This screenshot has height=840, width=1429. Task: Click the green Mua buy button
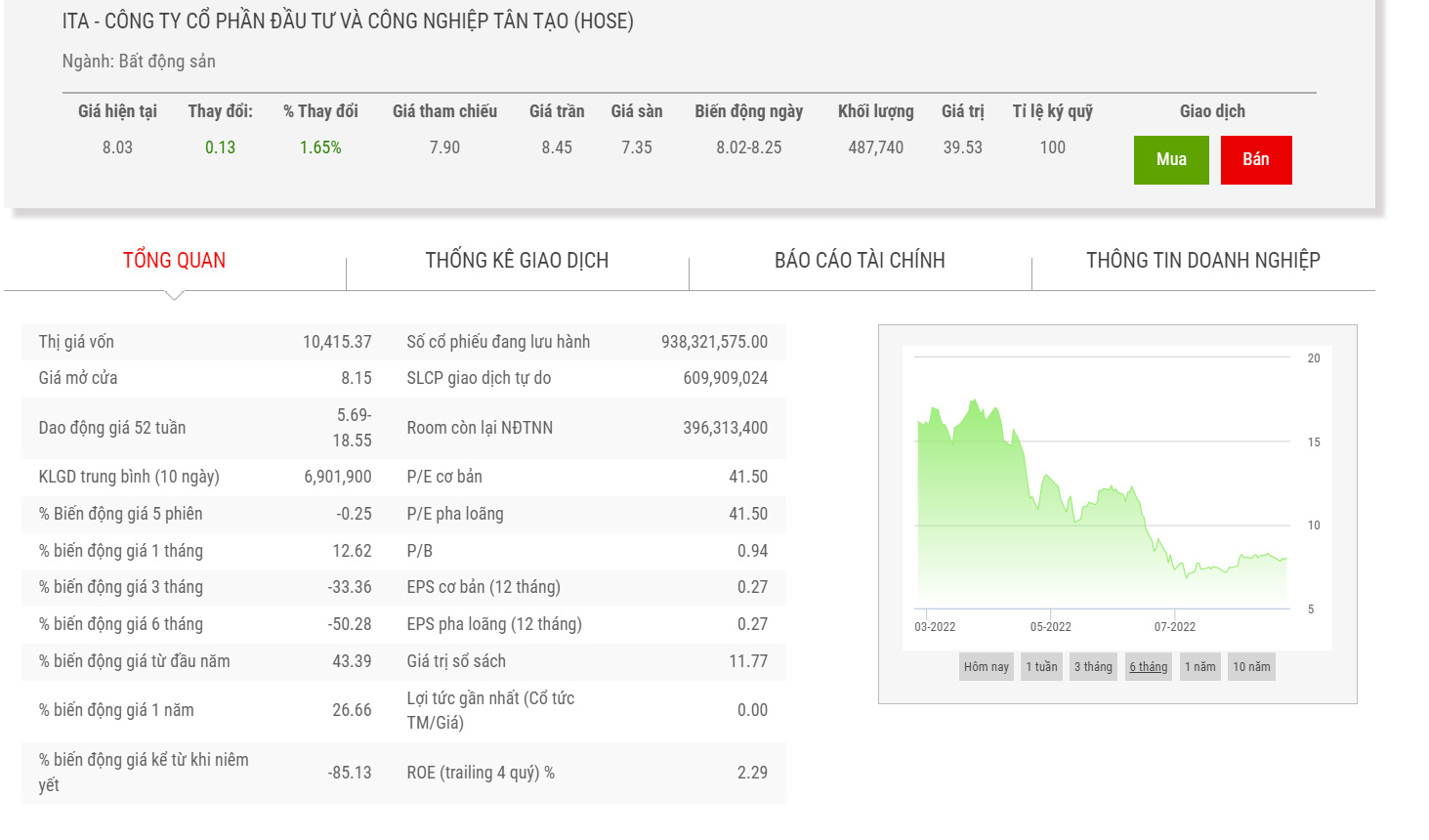1170,160
